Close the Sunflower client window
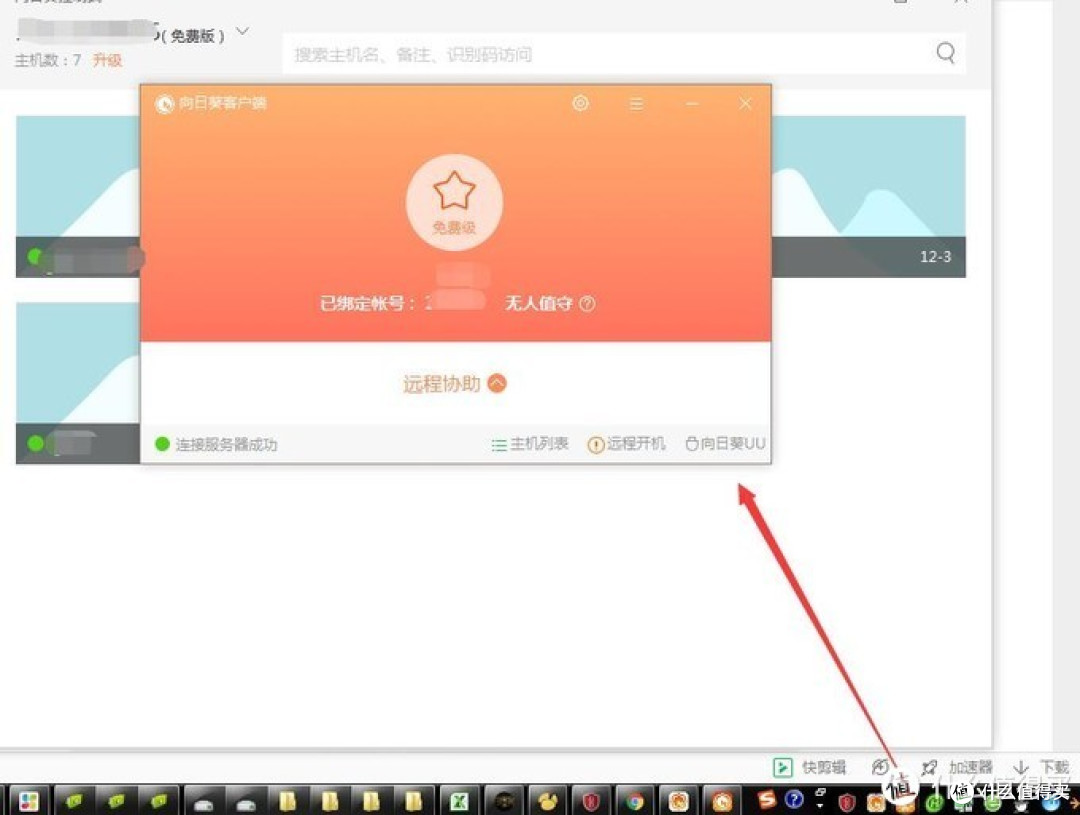Screen dimensions: 1080x815 (745, 103)
